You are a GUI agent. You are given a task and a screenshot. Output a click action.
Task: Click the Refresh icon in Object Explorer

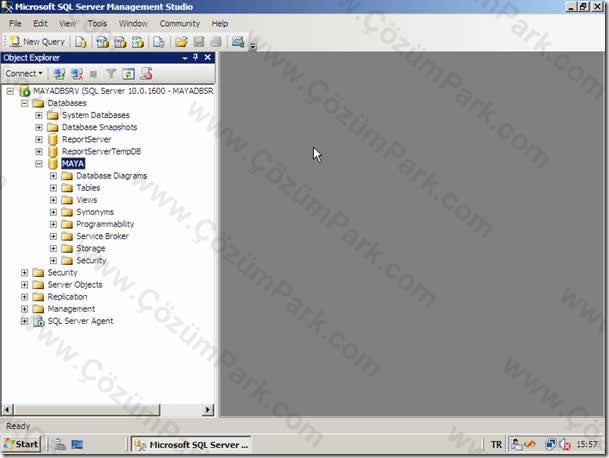tap(129, 73)
